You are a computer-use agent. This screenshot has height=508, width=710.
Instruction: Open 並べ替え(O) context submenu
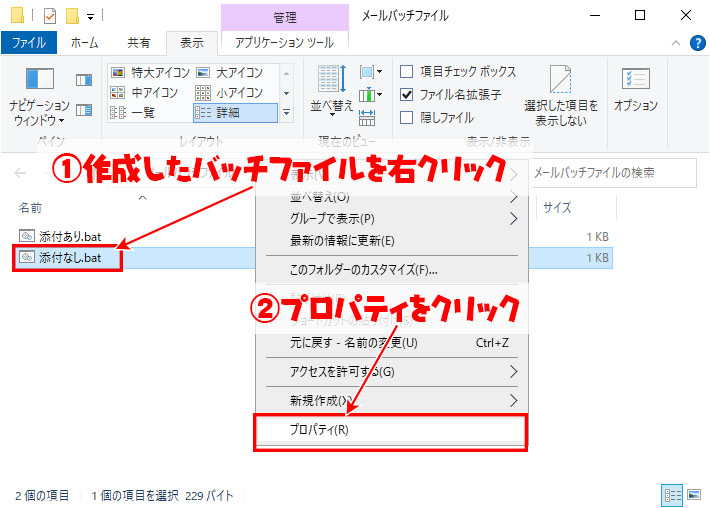click(392, 197)
